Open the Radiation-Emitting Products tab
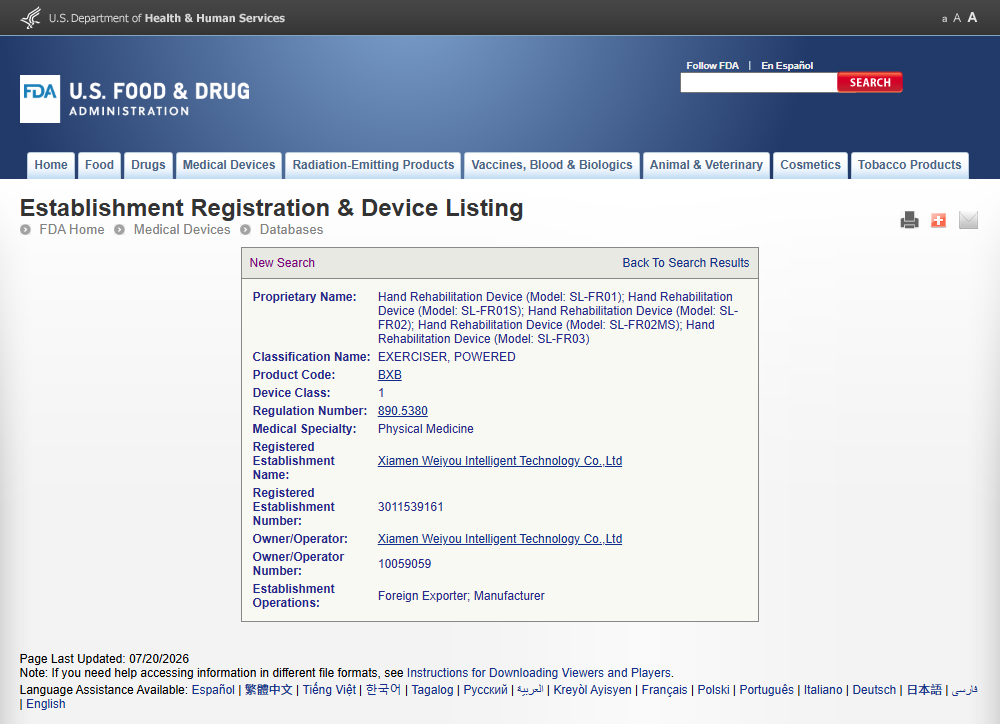 coord(373,165)
